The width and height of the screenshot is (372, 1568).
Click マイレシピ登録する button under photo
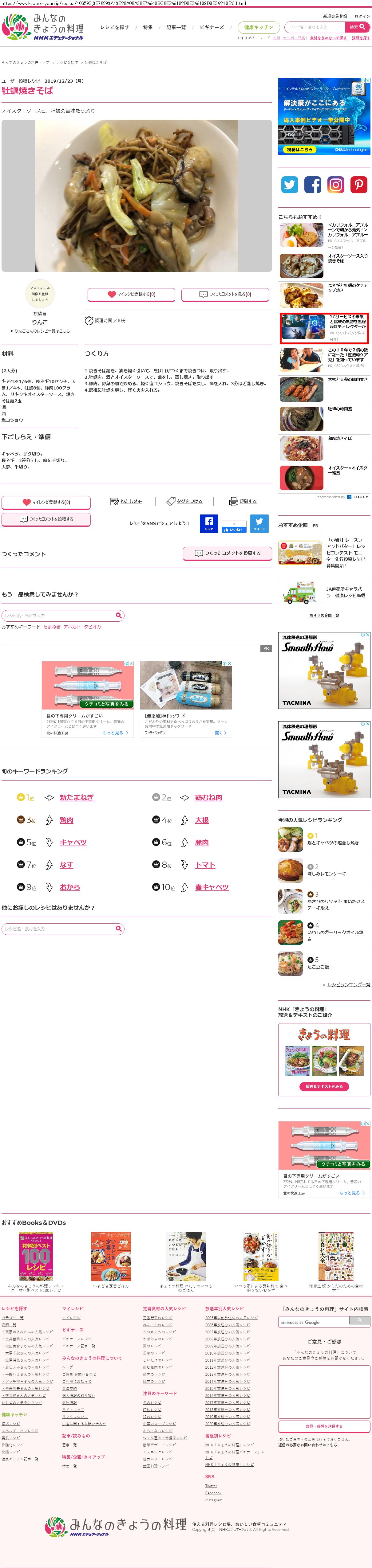[132, 294]
